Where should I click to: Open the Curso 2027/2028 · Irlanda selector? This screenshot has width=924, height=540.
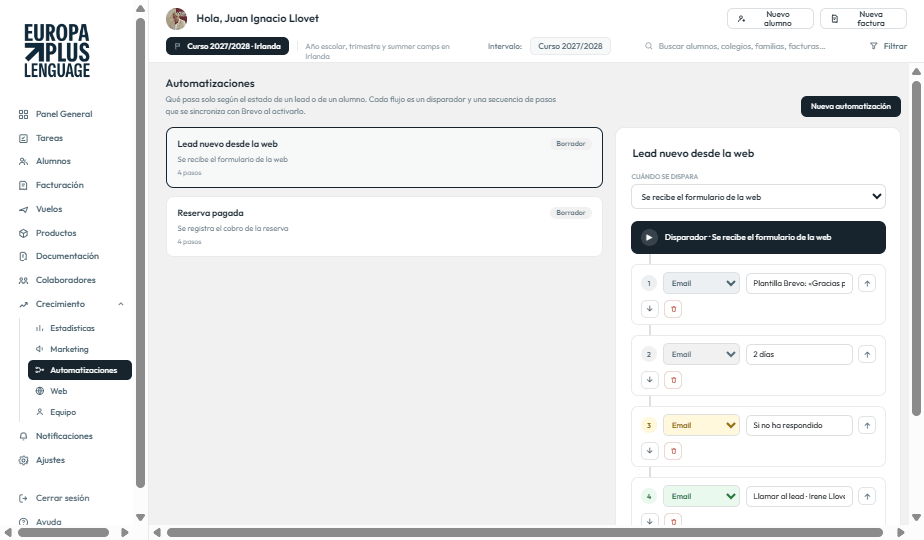click(227, 46)
